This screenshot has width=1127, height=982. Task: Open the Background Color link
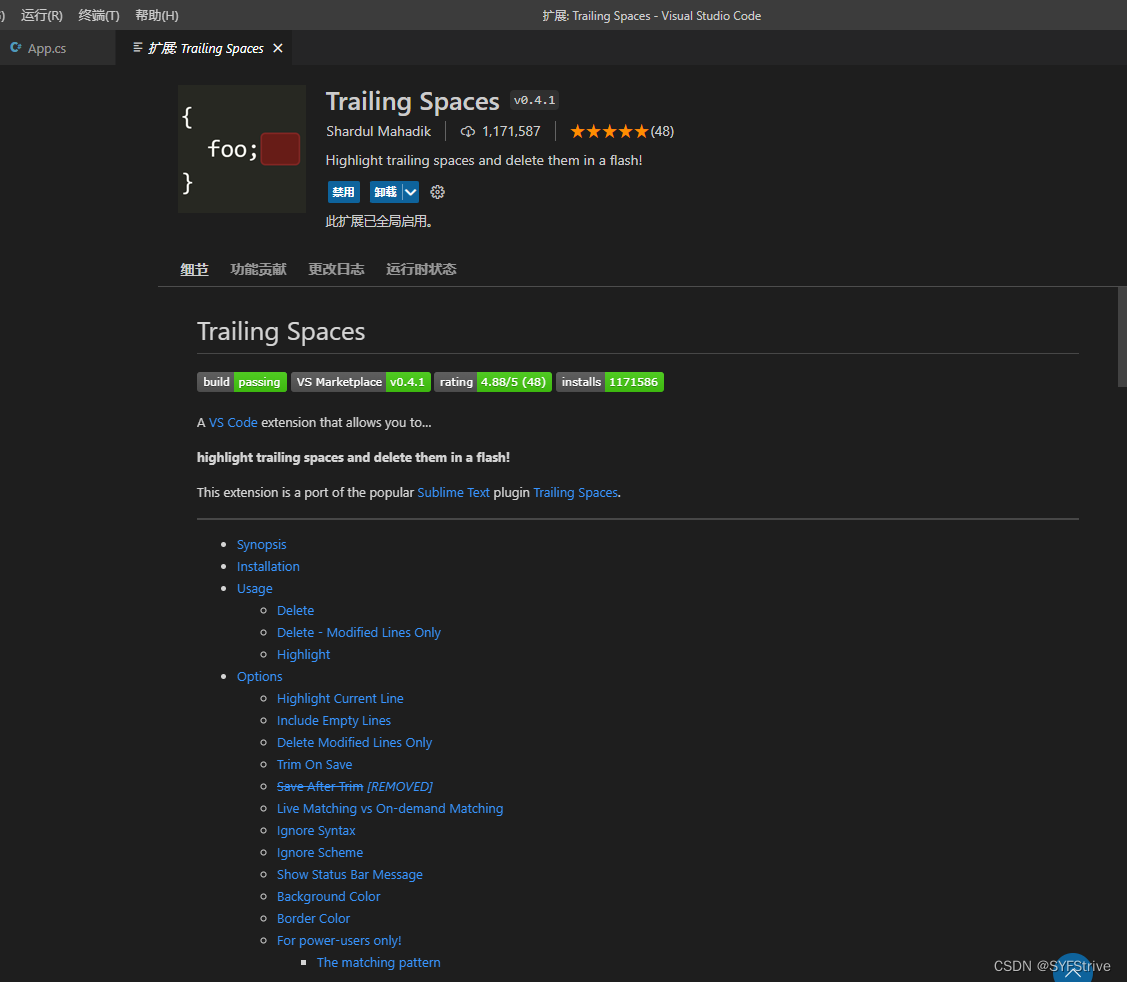(x=328, y=897)
